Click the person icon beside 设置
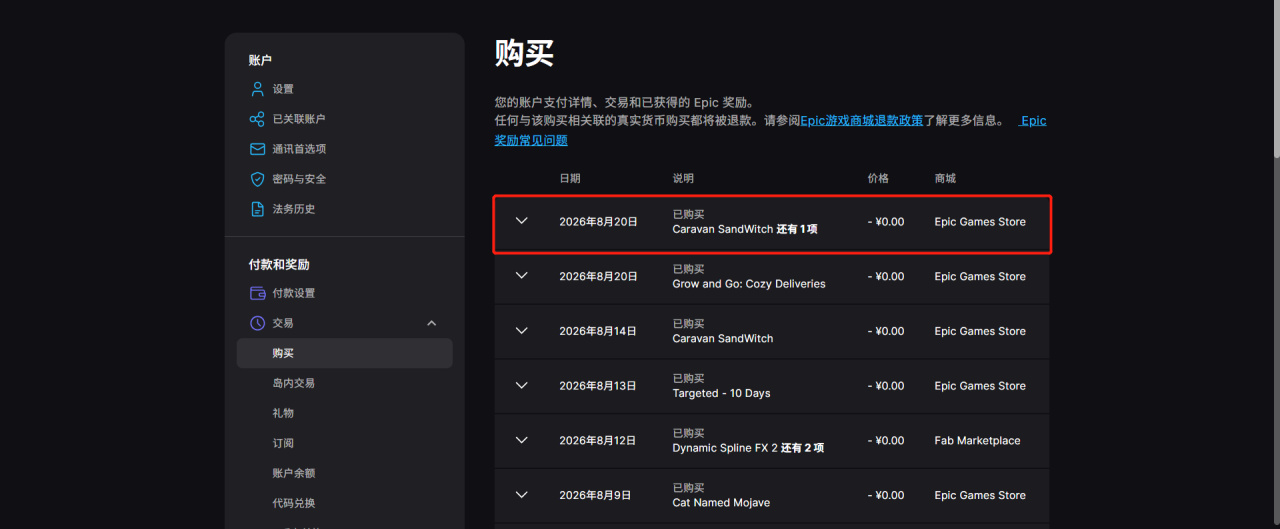 coord(257,89)
